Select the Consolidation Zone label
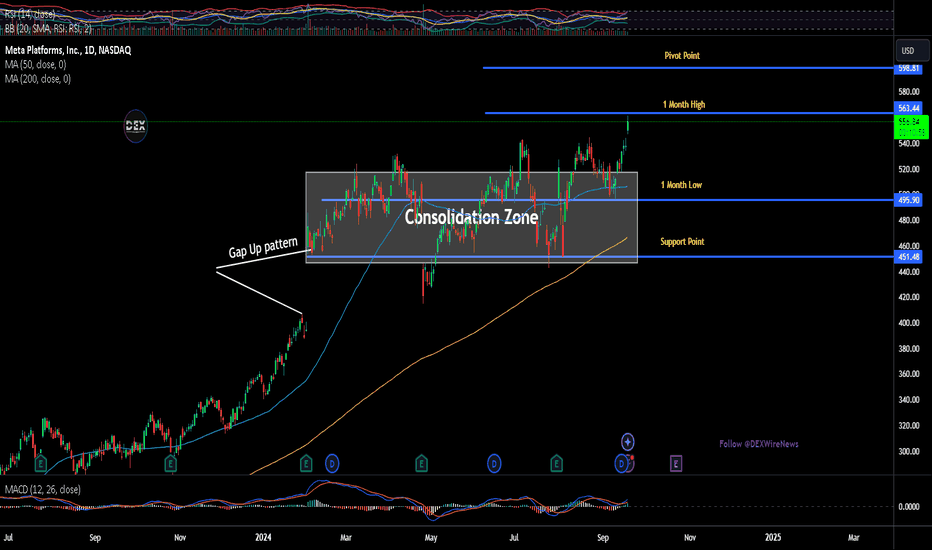This screenshot has height=550, width=932. point(471,218)
